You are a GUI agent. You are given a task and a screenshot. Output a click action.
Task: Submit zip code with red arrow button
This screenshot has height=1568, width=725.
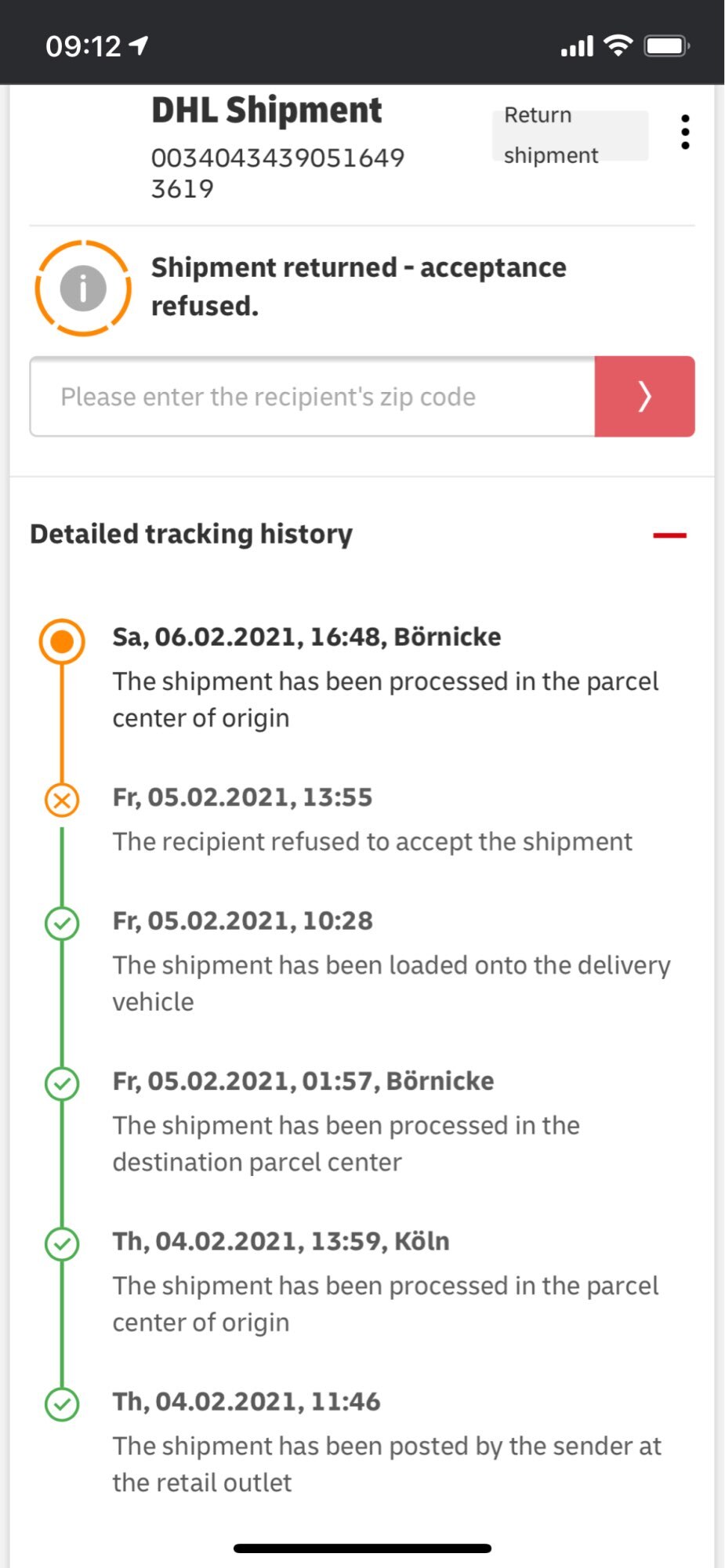click(644, 397)
